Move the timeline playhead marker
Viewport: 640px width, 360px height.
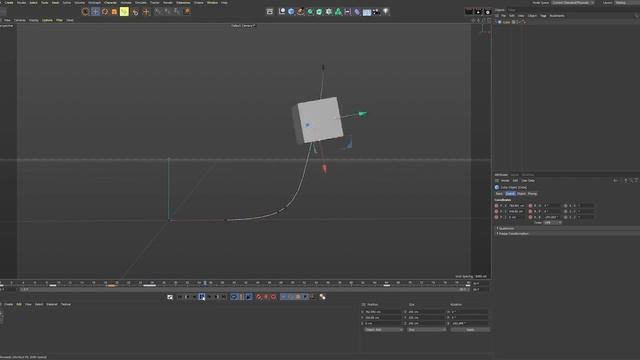[205, 282]
